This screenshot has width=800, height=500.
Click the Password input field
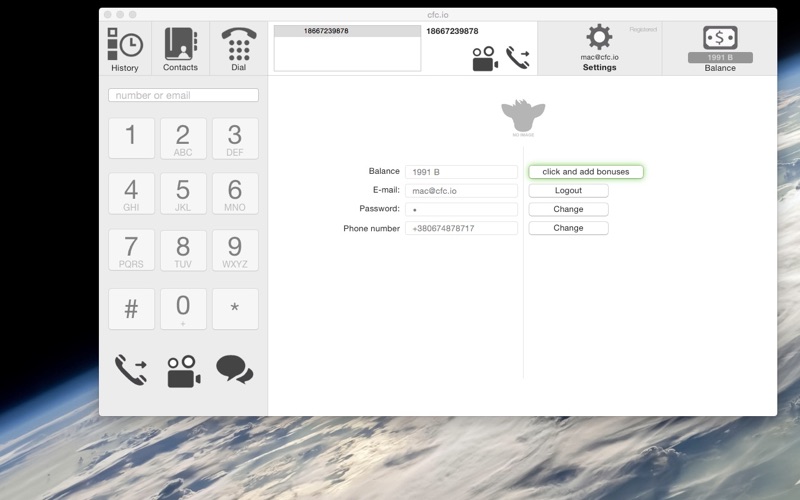click(461, 210)
